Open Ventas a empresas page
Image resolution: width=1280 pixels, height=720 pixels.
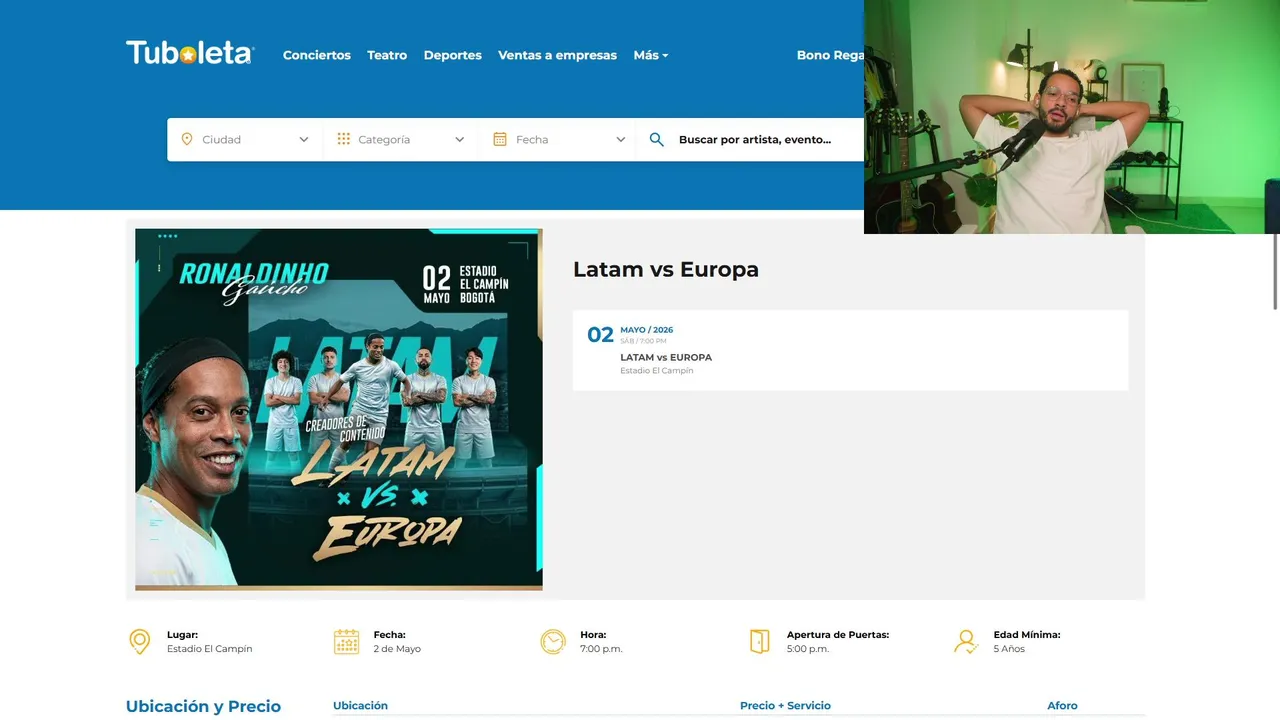tap(558, 55)
